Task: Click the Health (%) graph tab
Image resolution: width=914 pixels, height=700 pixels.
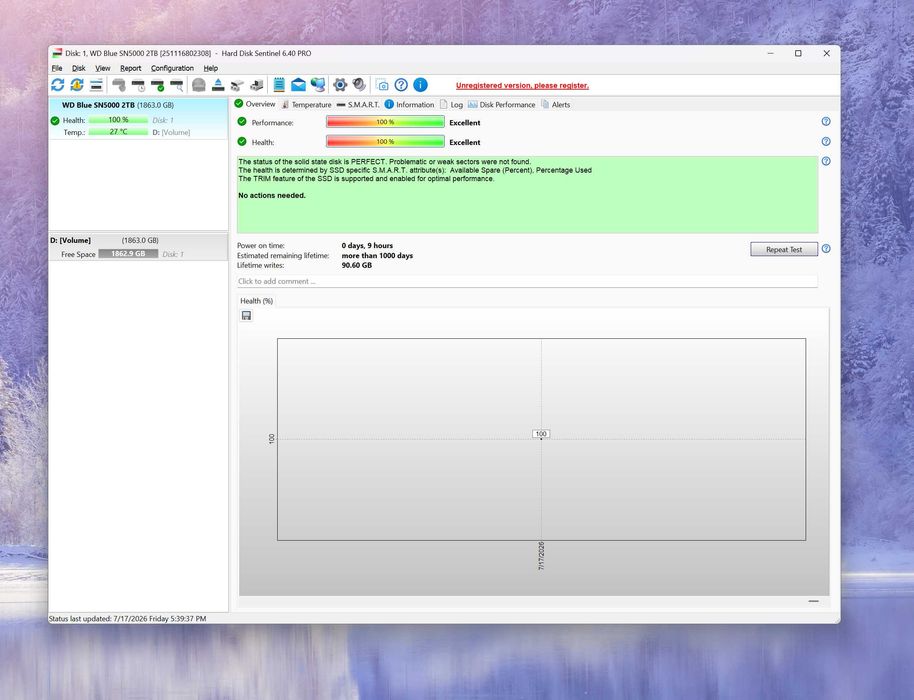Action: pos(256,301)
